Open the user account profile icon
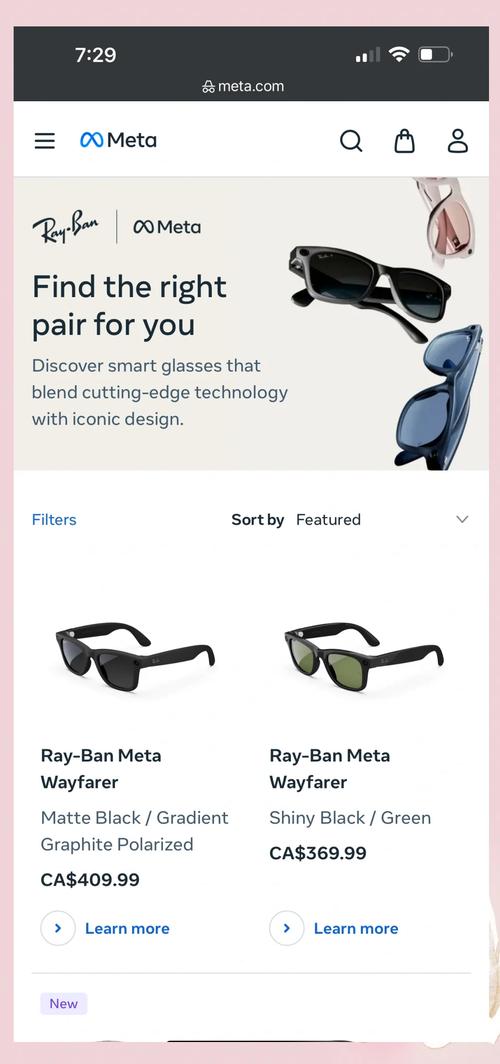 458,140
